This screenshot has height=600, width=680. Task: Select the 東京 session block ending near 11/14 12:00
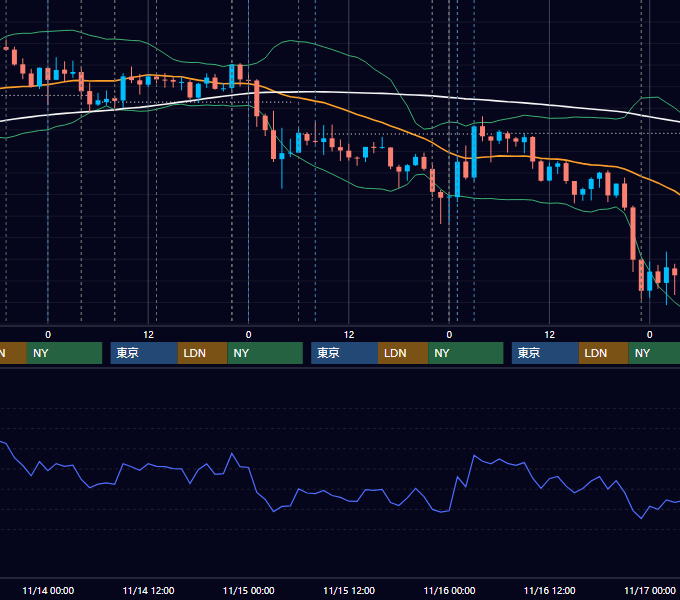pyautogui.click(x=144, y=353)
